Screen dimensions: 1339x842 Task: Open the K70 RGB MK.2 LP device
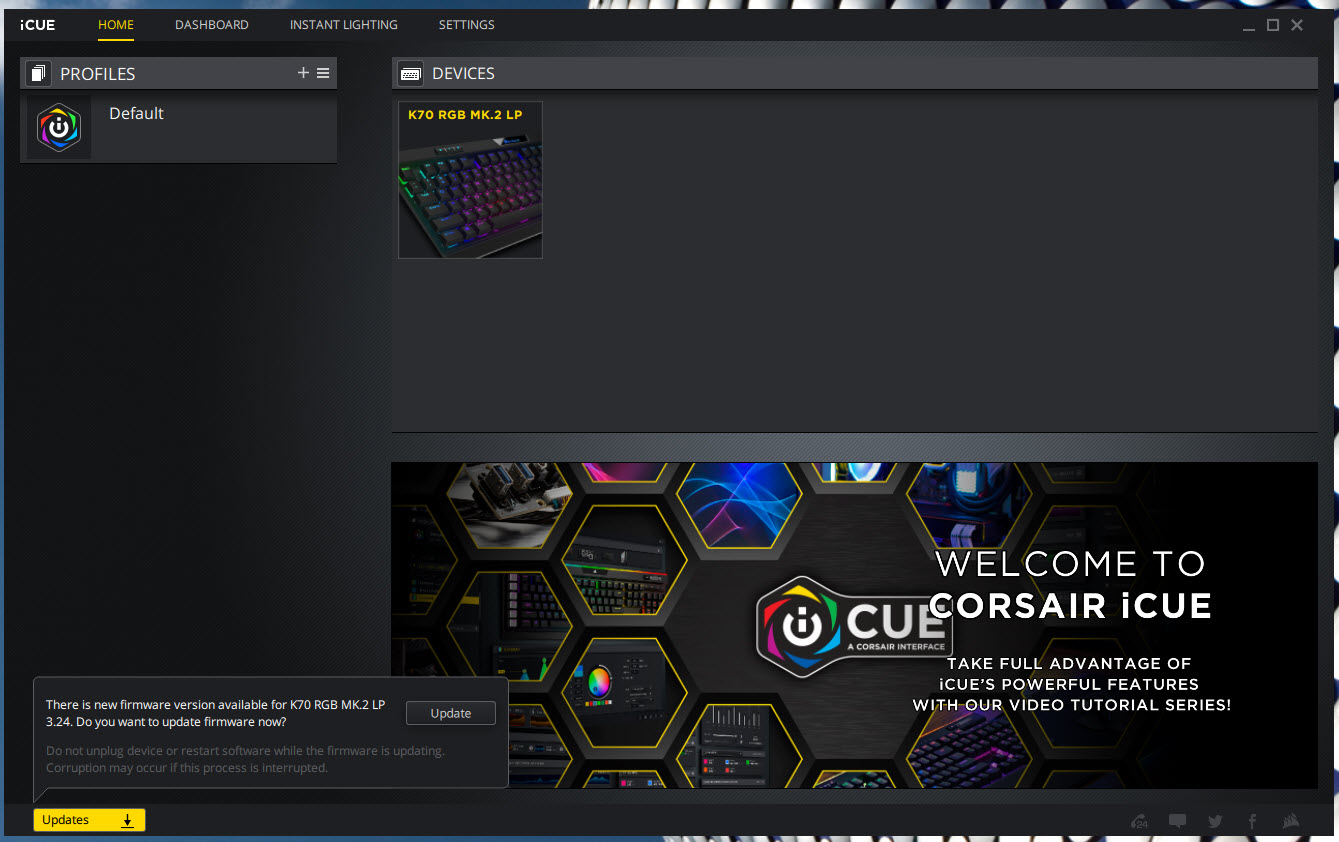470,180
